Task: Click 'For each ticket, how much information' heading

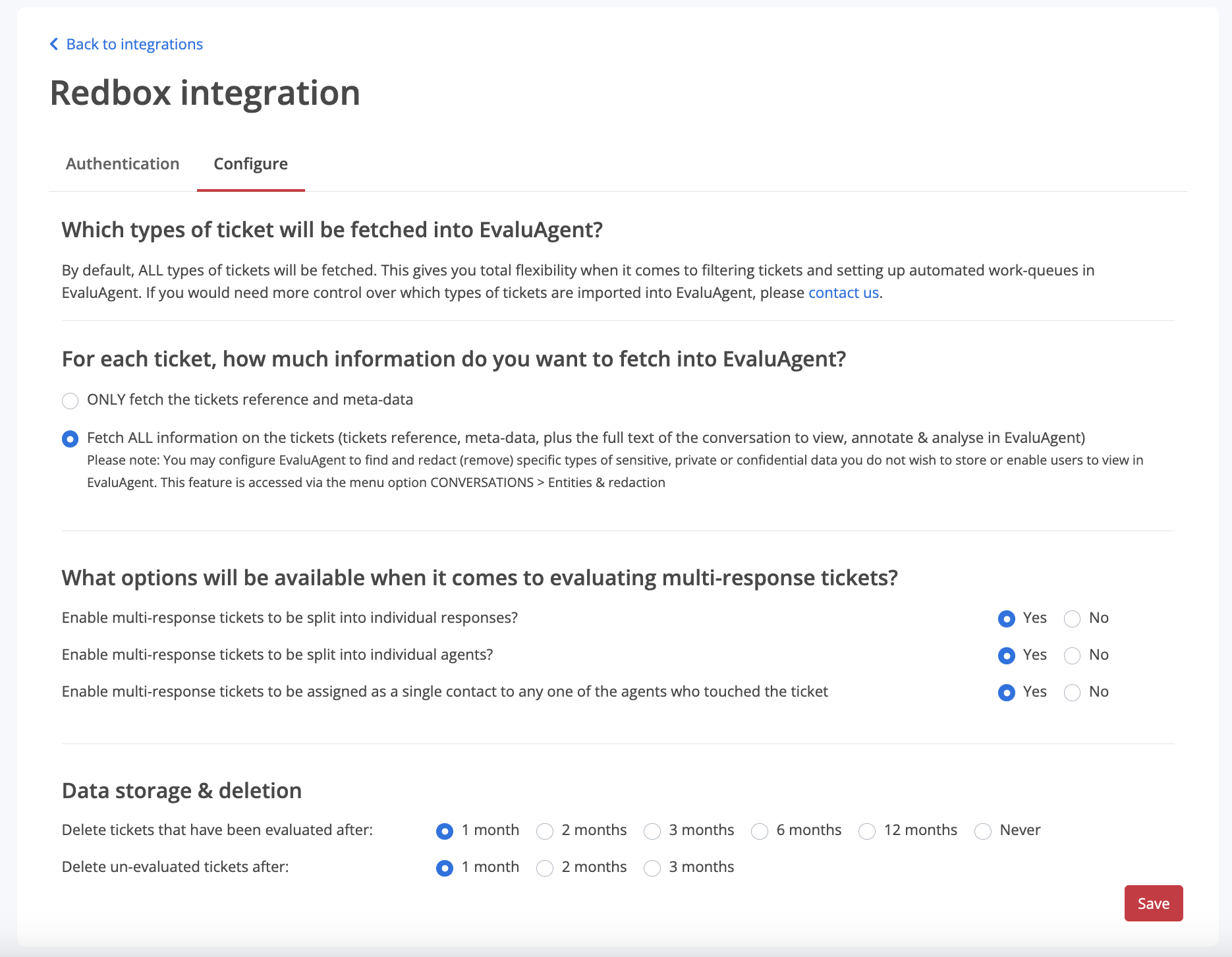Action: (x=454, y=359)
